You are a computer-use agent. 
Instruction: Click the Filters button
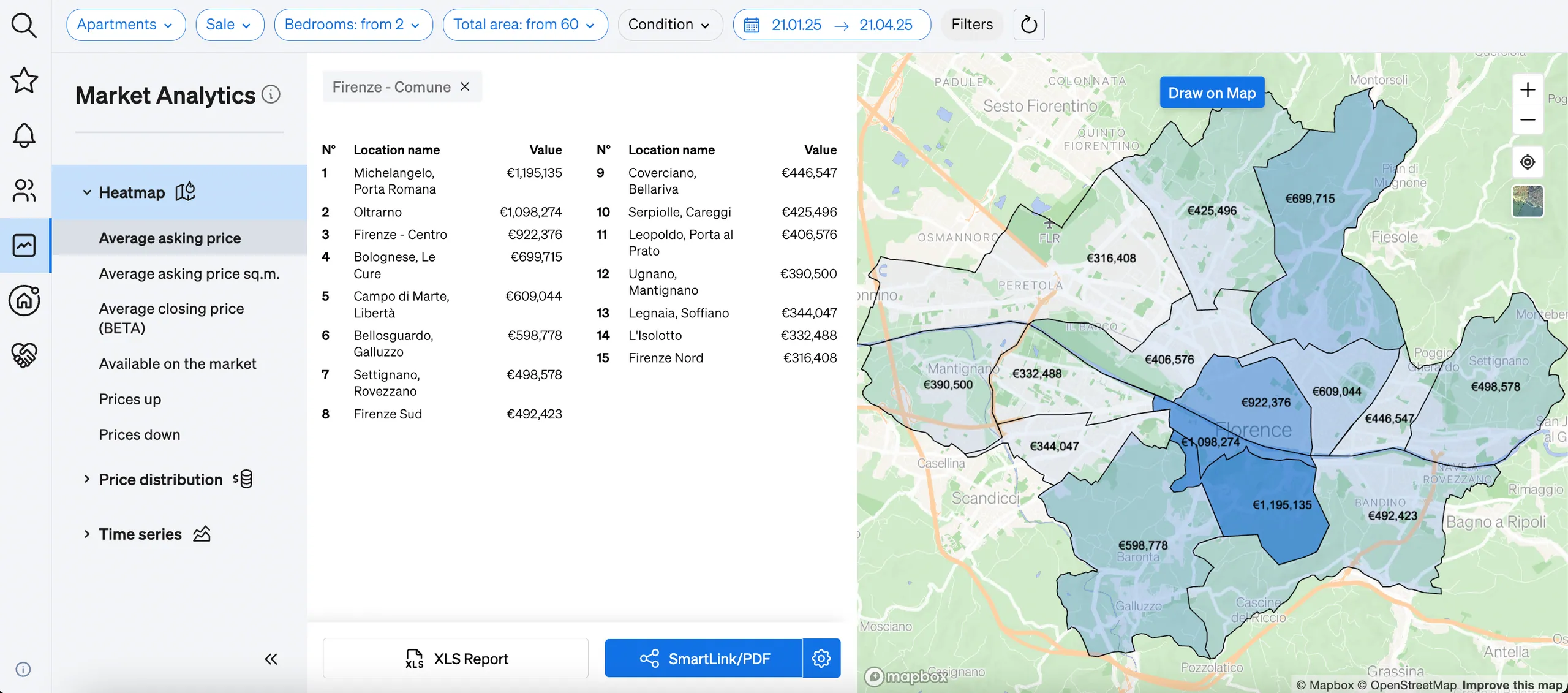[971, 25]
